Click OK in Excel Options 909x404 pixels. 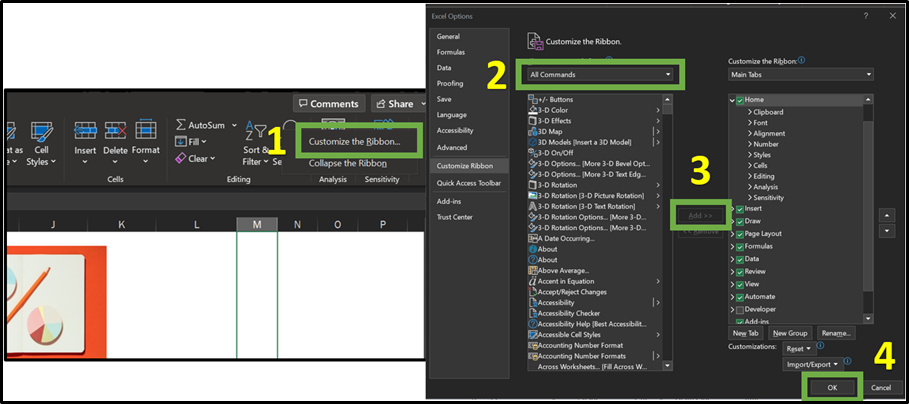click(x=832, y=388)
